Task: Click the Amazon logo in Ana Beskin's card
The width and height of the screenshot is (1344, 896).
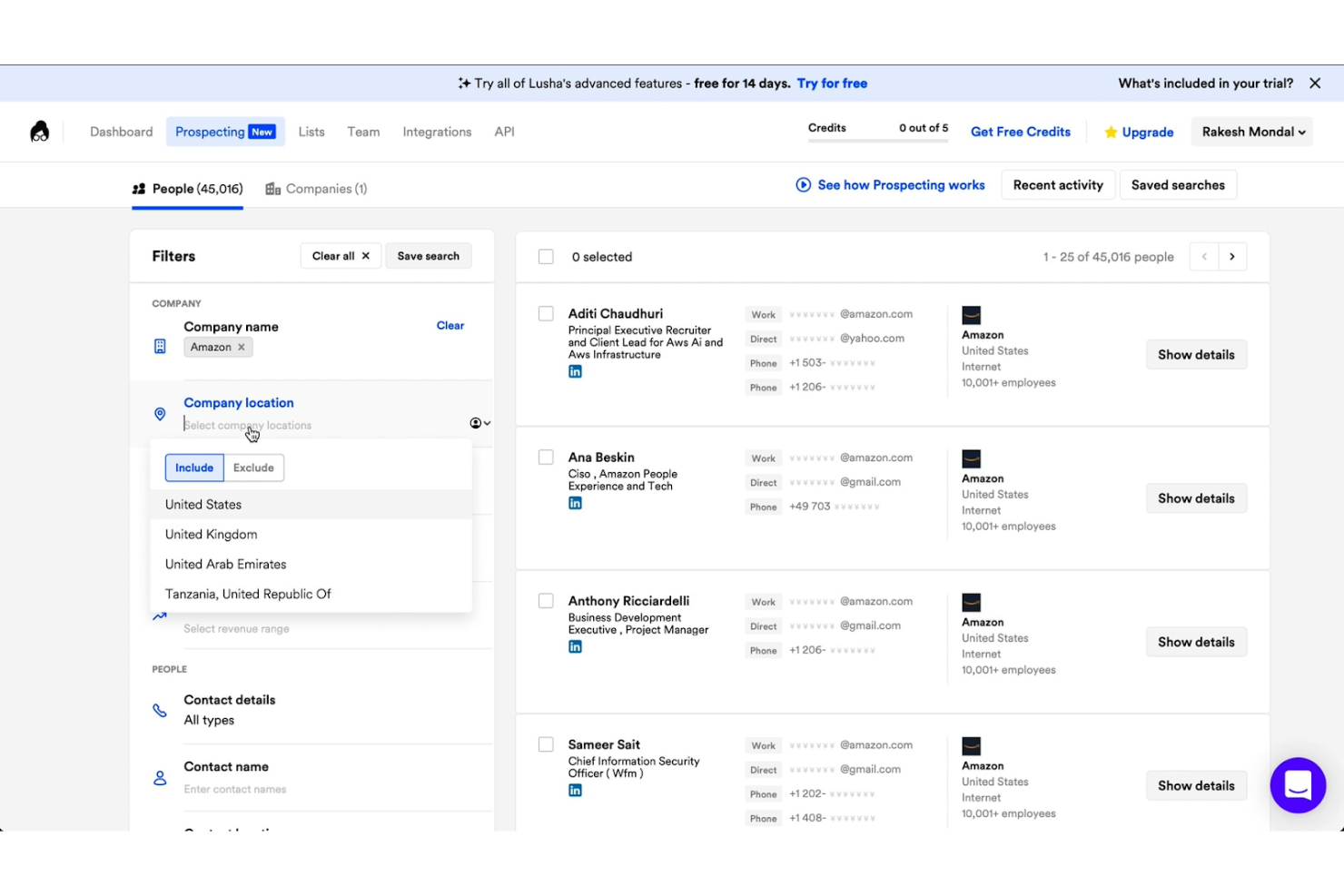Action: [x=972, y=458]
